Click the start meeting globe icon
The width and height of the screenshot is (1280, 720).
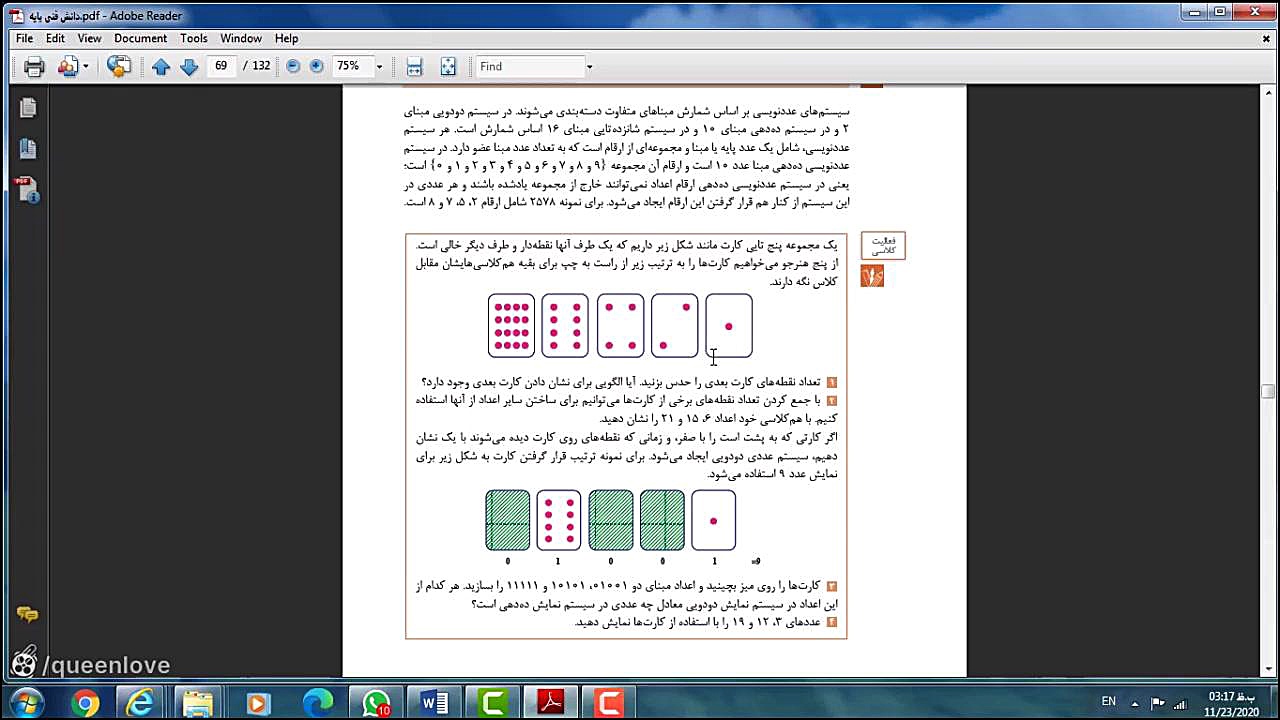tap(119, 67)
